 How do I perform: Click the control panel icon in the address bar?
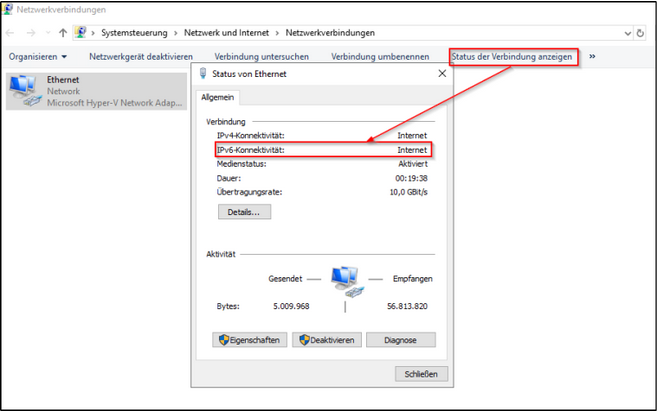point(80,32)
